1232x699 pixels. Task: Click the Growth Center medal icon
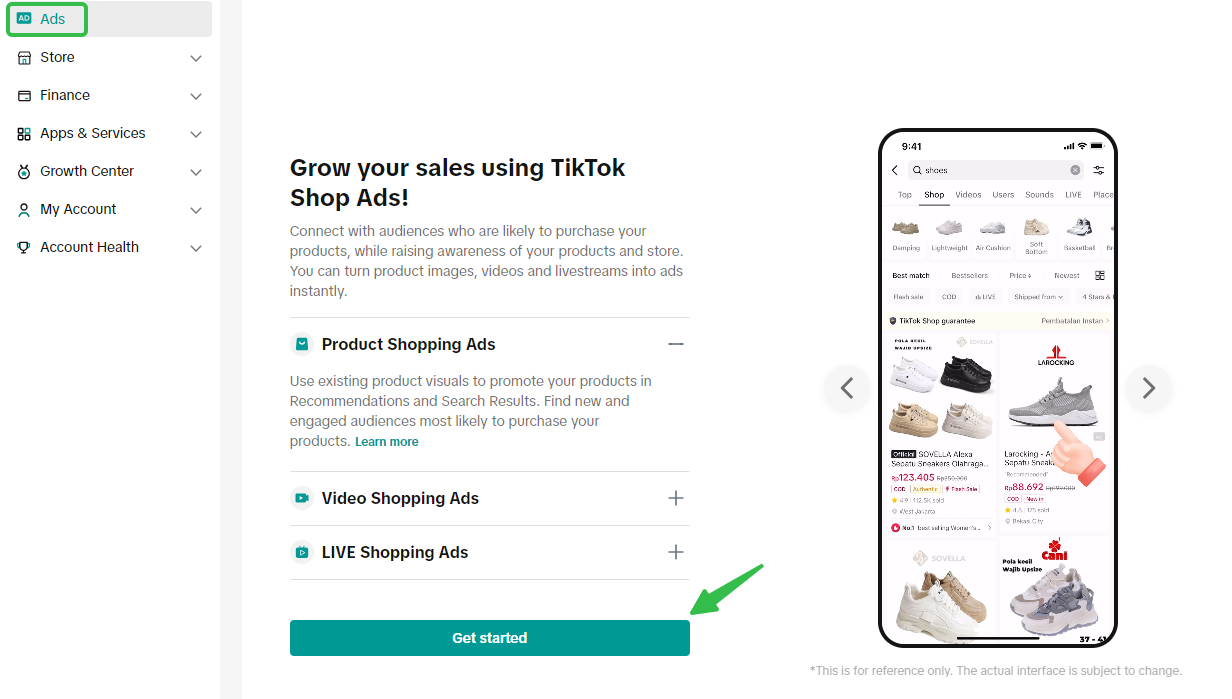(24, 172)
